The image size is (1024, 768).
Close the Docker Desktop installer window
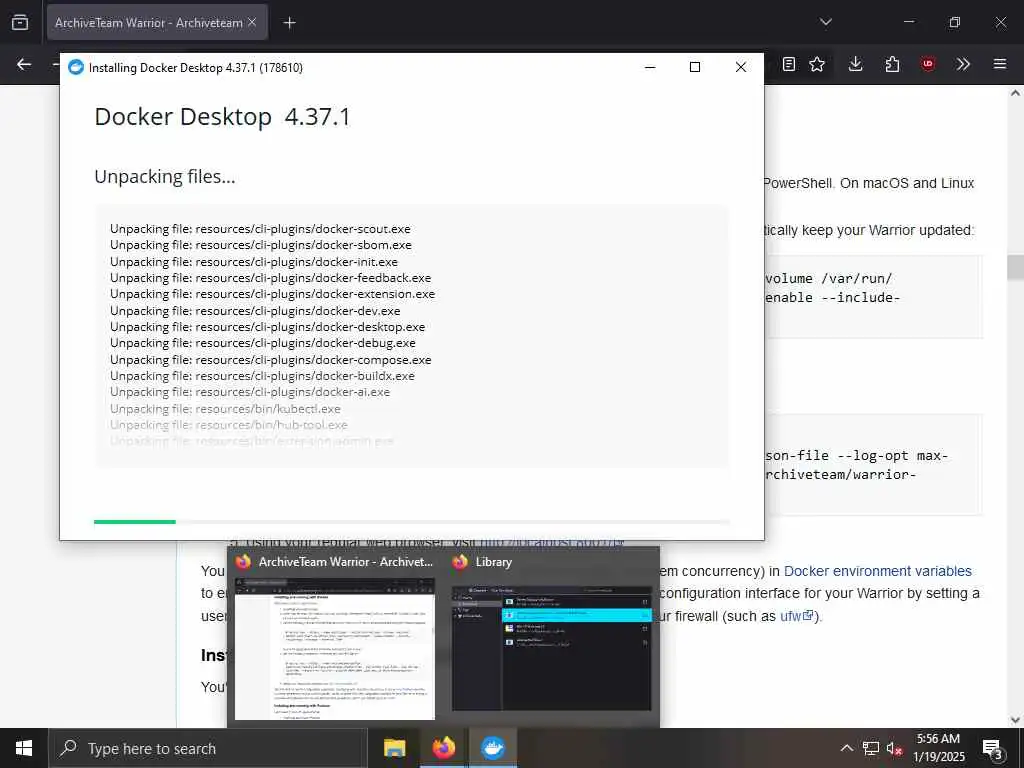coord(741,67)
